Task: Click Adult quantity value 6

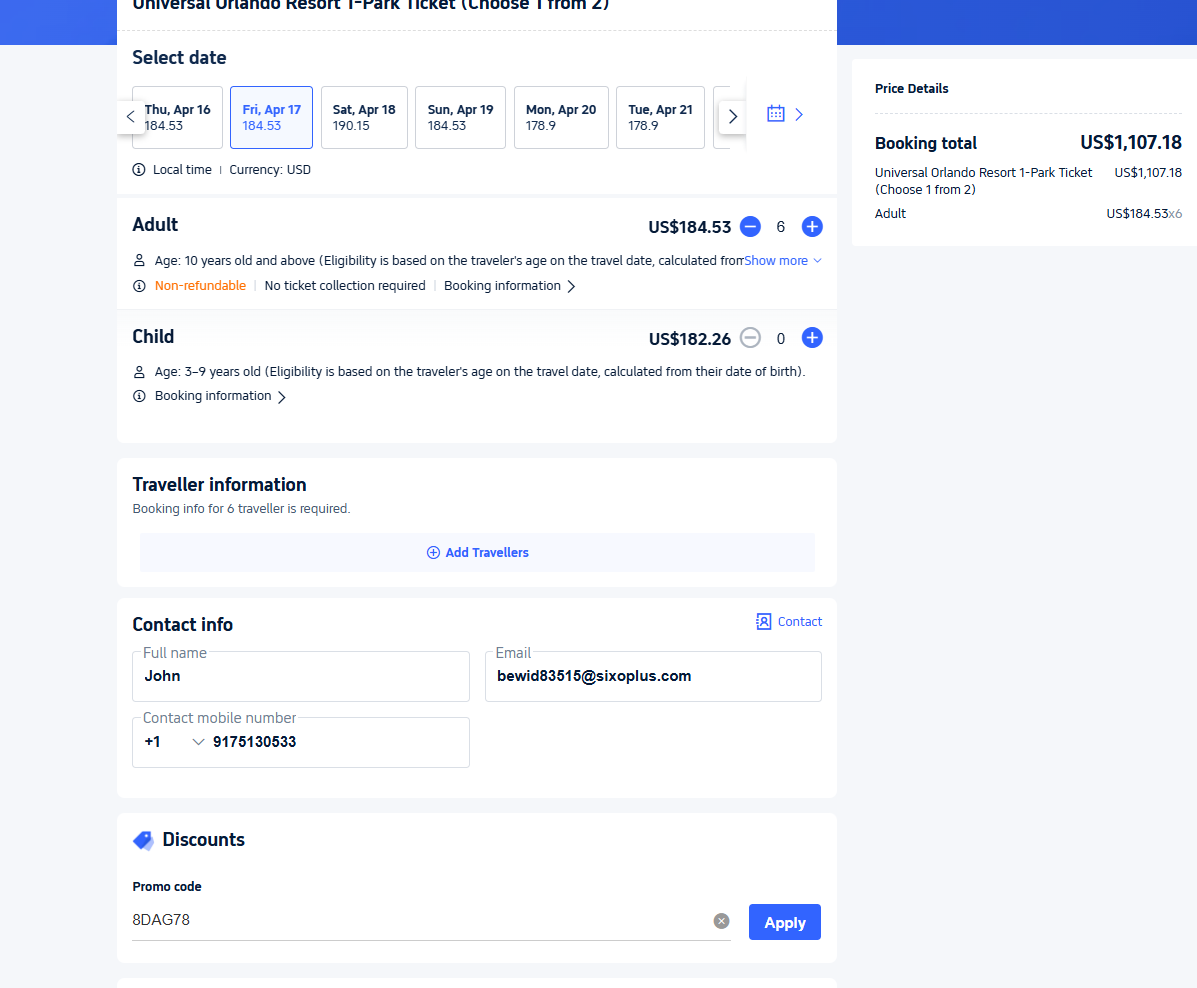Action: [781, 227]
